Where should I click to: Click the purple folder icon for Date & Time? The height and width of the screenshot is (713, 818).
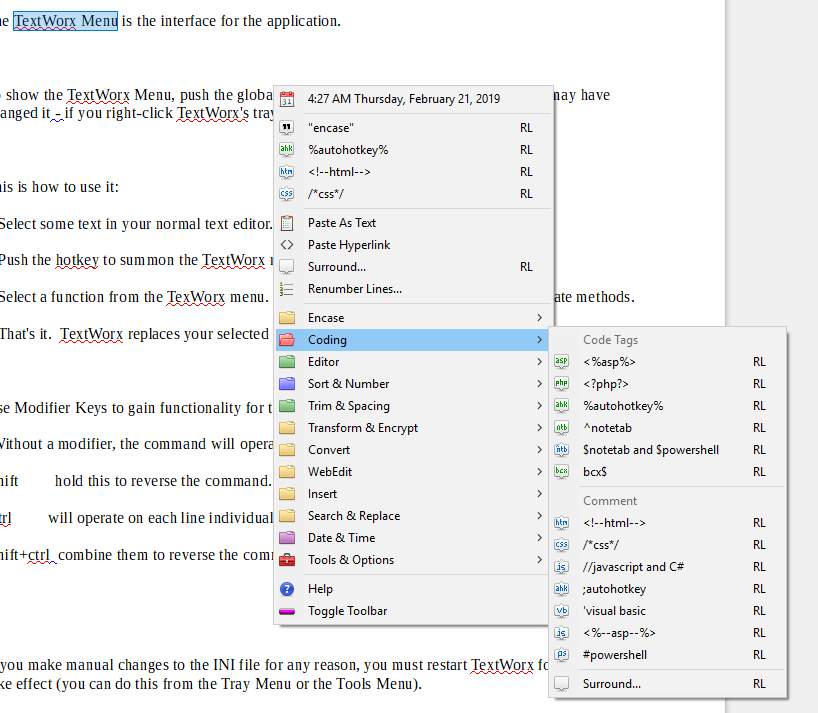pos(287,538)
